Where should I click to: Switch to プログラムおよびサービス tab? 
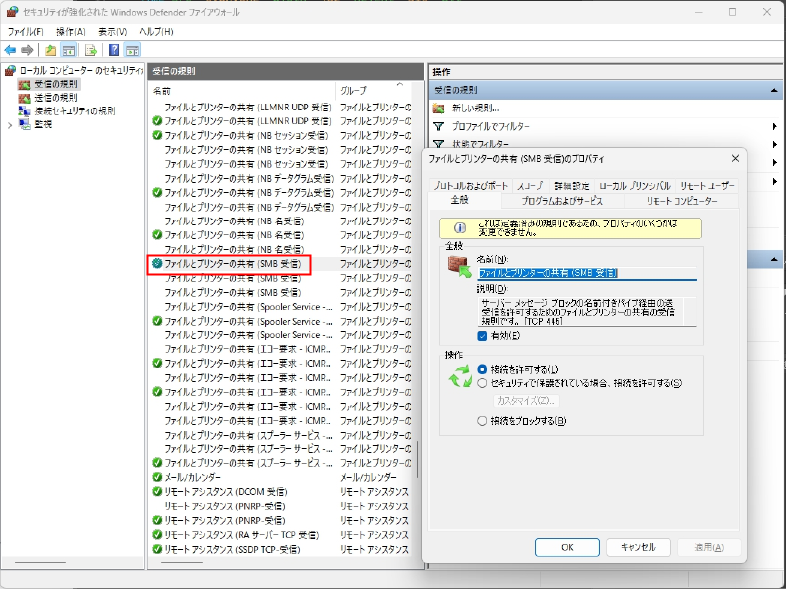[562, 201]
